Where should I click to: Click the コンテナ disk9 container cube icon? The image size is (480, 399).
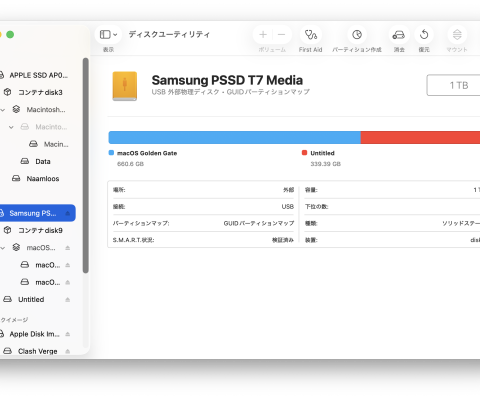pyautogui.click(x=8, y=230)
